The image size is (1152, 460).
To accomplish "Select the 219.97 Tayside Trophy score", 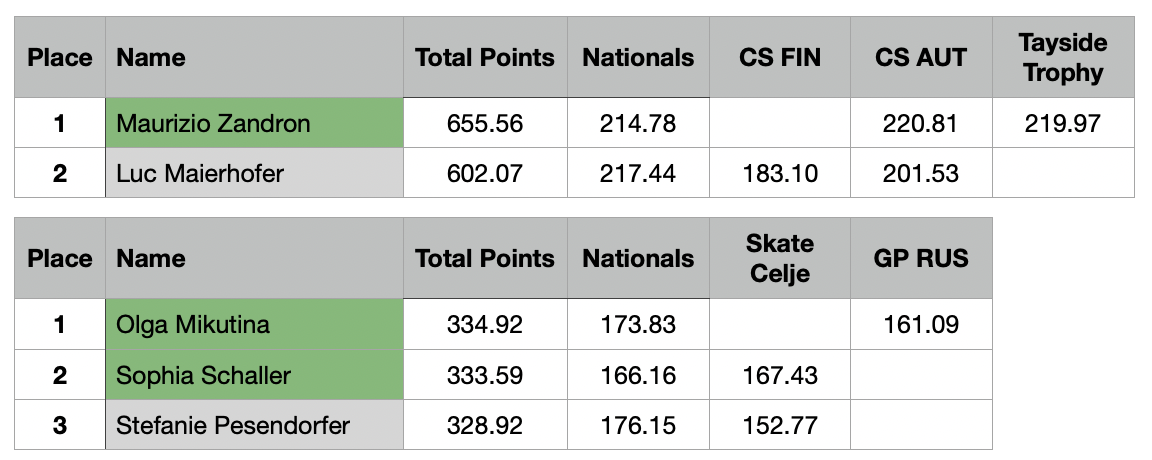I will click(x=1063, y=123).
